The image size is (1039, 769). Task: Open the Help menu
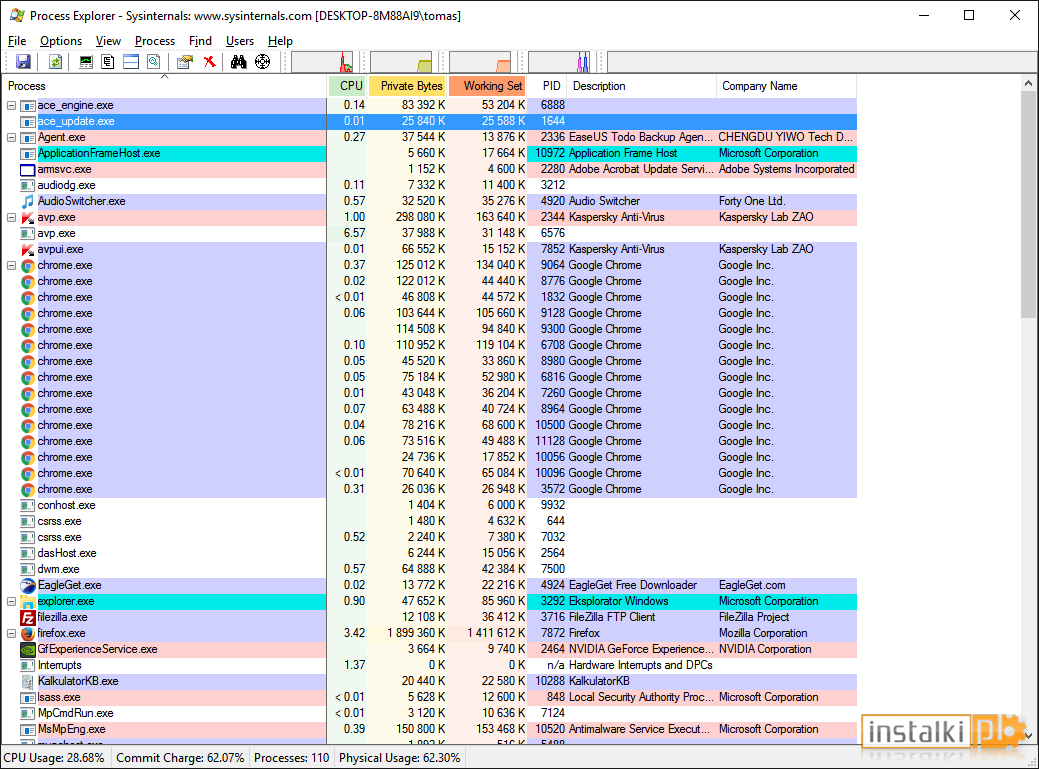(x=280, y=41)
